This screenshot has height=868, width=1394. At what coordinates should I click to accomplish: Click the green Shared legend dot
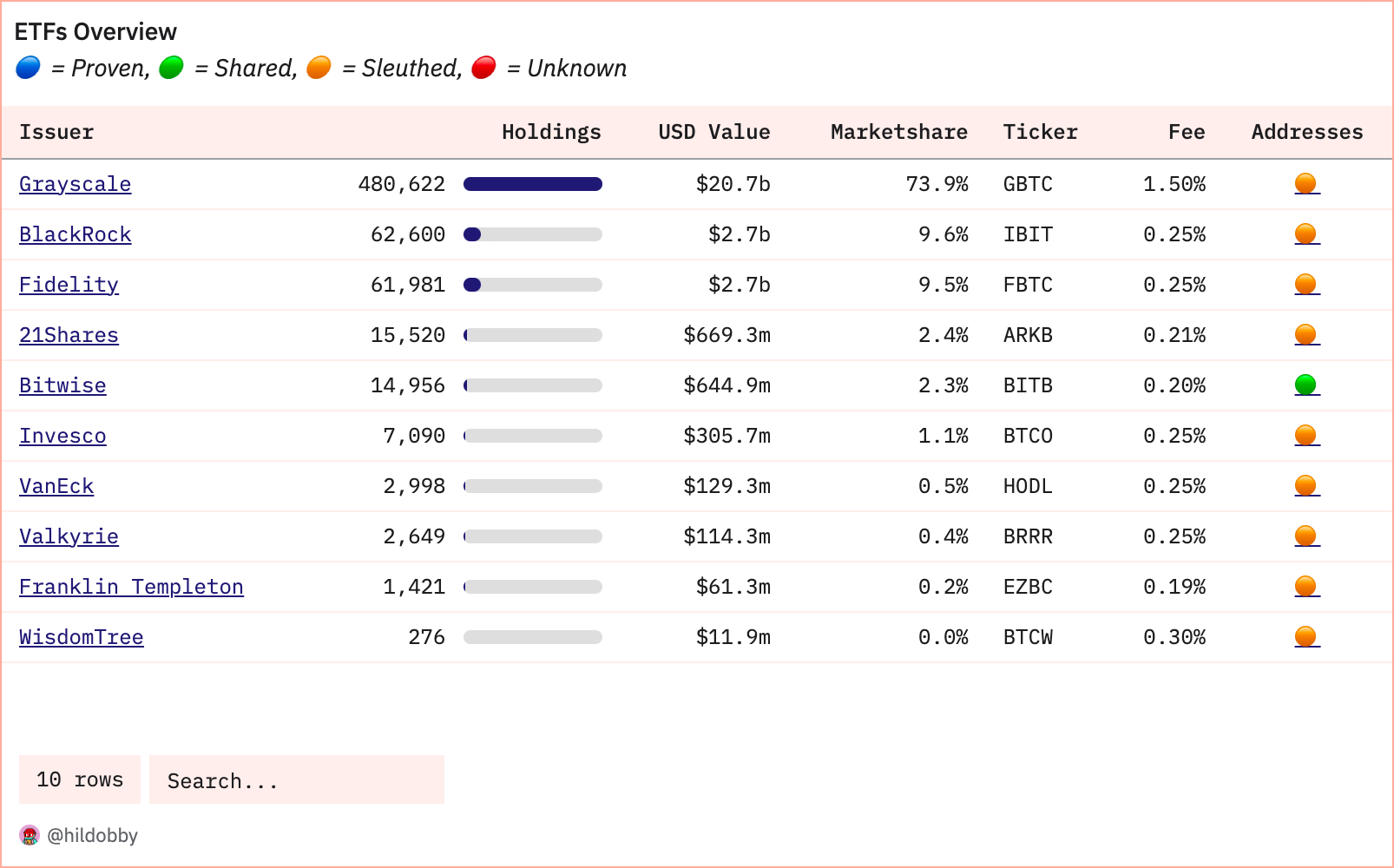coord(172,68)
